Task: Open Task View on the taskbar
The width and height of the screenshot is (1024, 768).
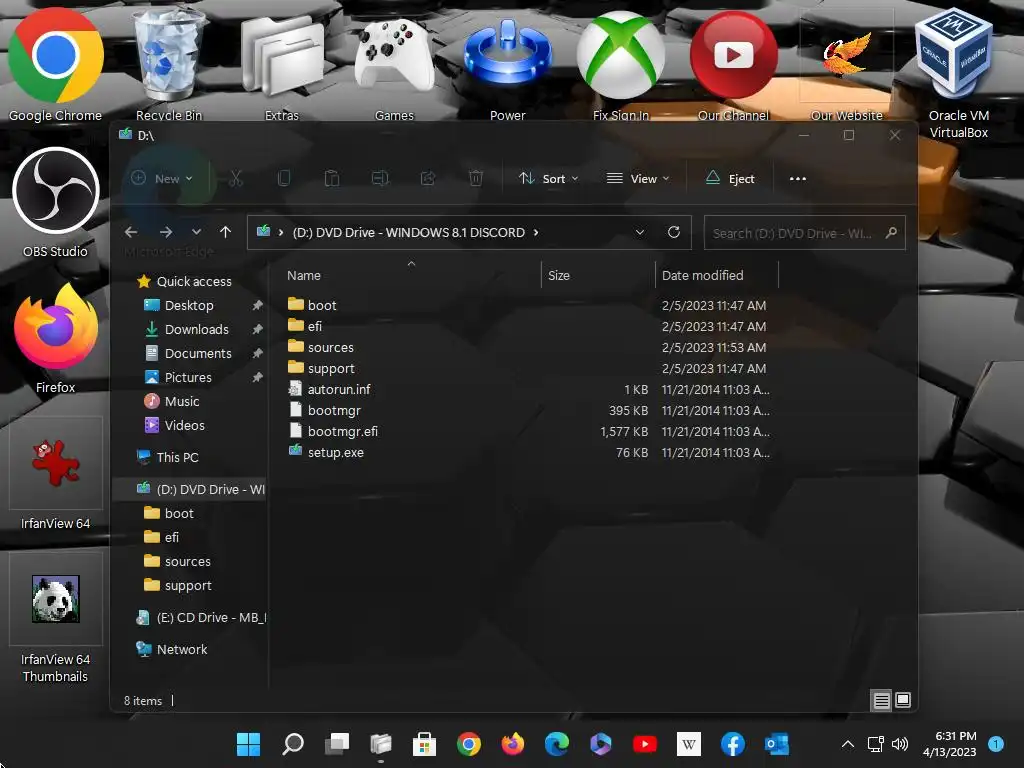Action: 337,744
